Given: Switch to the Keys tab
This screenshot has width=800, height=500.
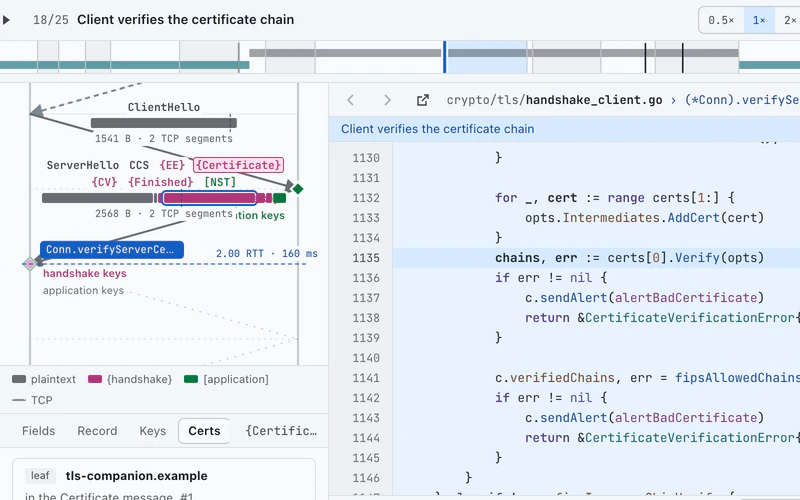Looking at the screenshot, I should coord(153,431).
